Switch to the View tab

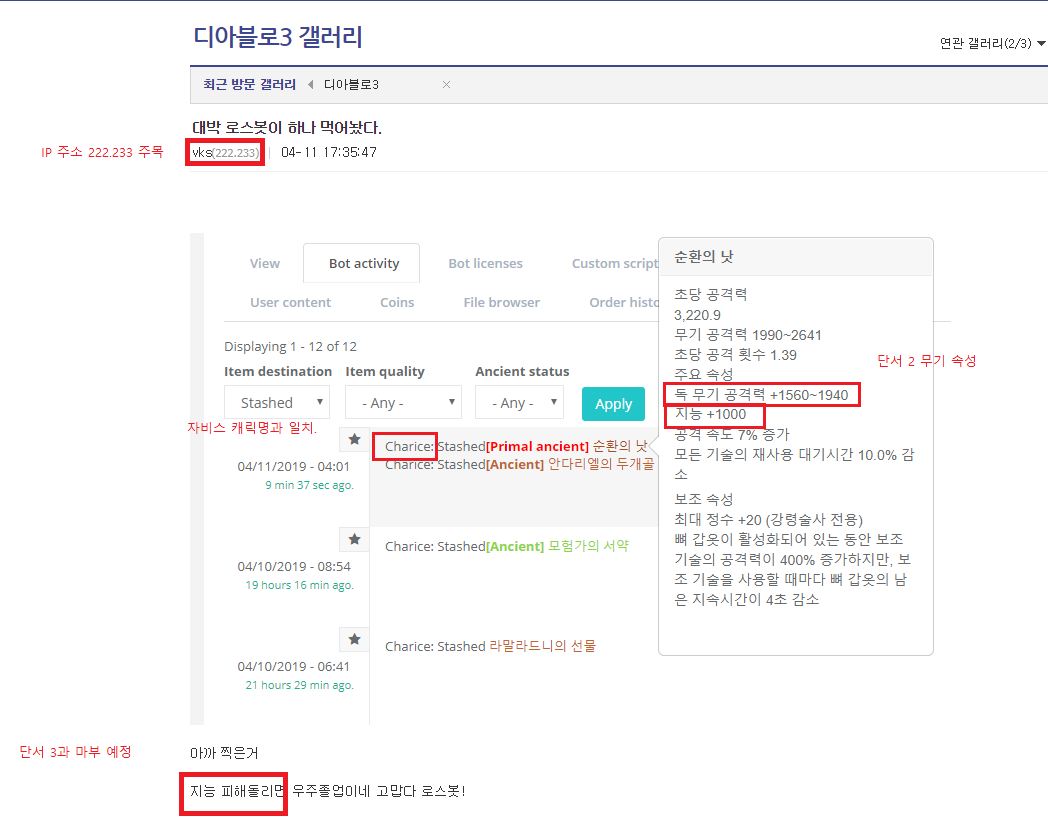click(265, 263)
